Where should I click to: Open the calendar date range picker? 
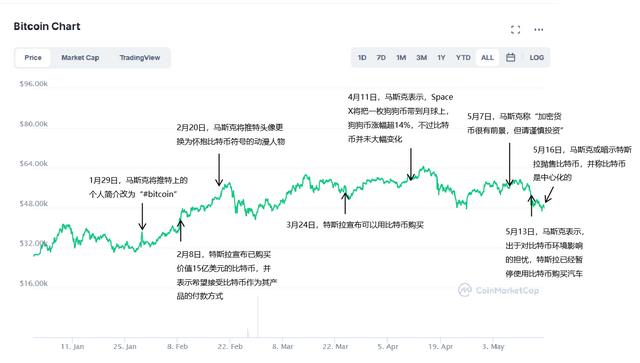point(511,58)
